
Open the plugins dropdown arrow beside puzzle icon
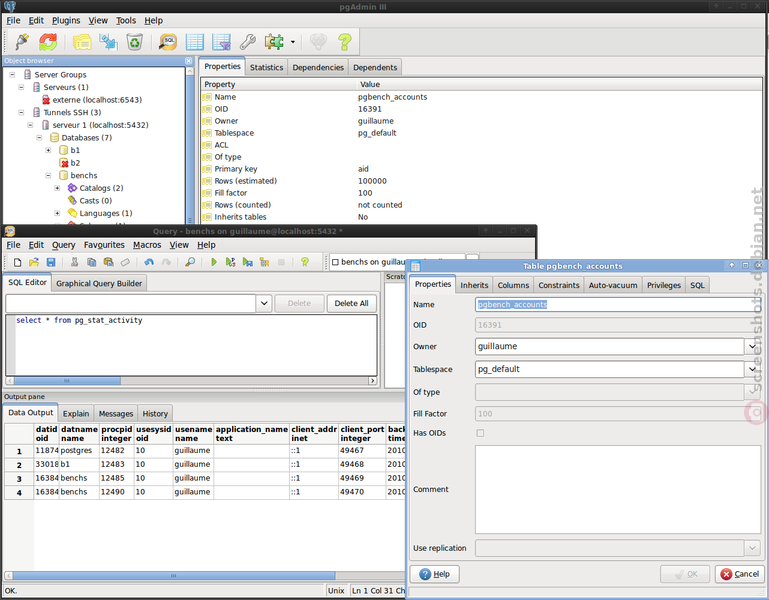coord(293,42)
